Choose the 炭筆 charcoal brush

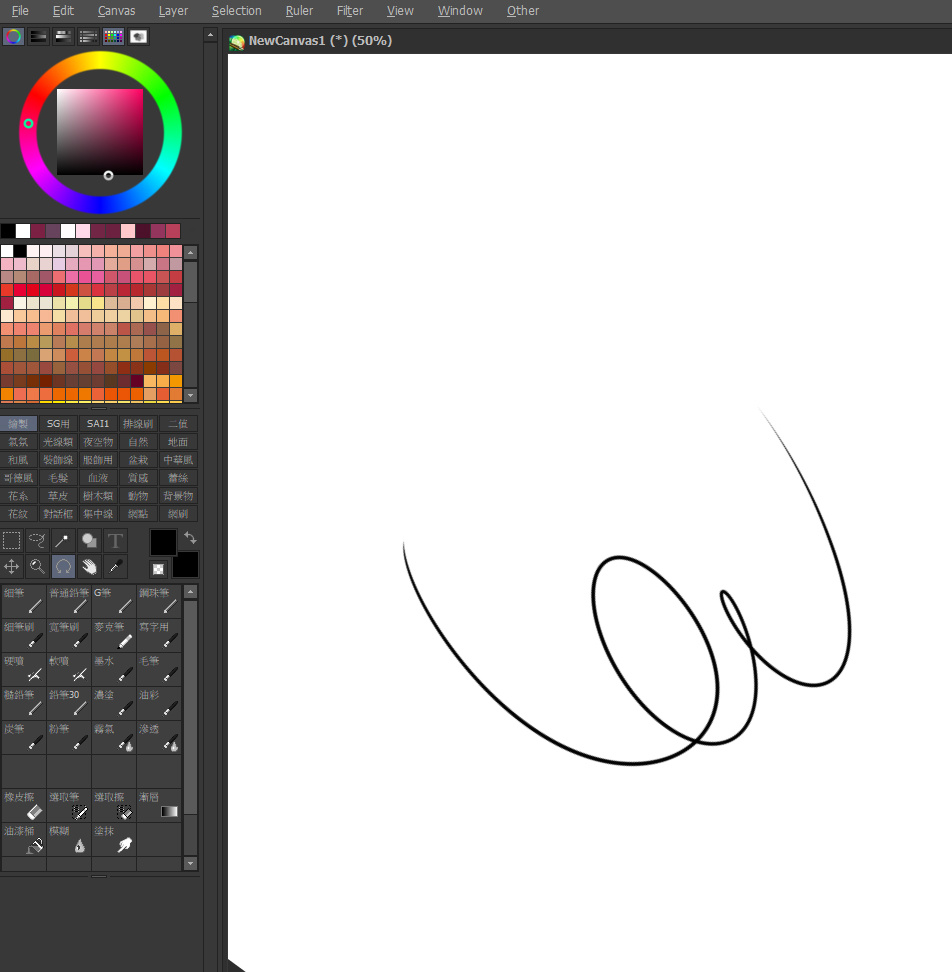click(x=24, y=737)
